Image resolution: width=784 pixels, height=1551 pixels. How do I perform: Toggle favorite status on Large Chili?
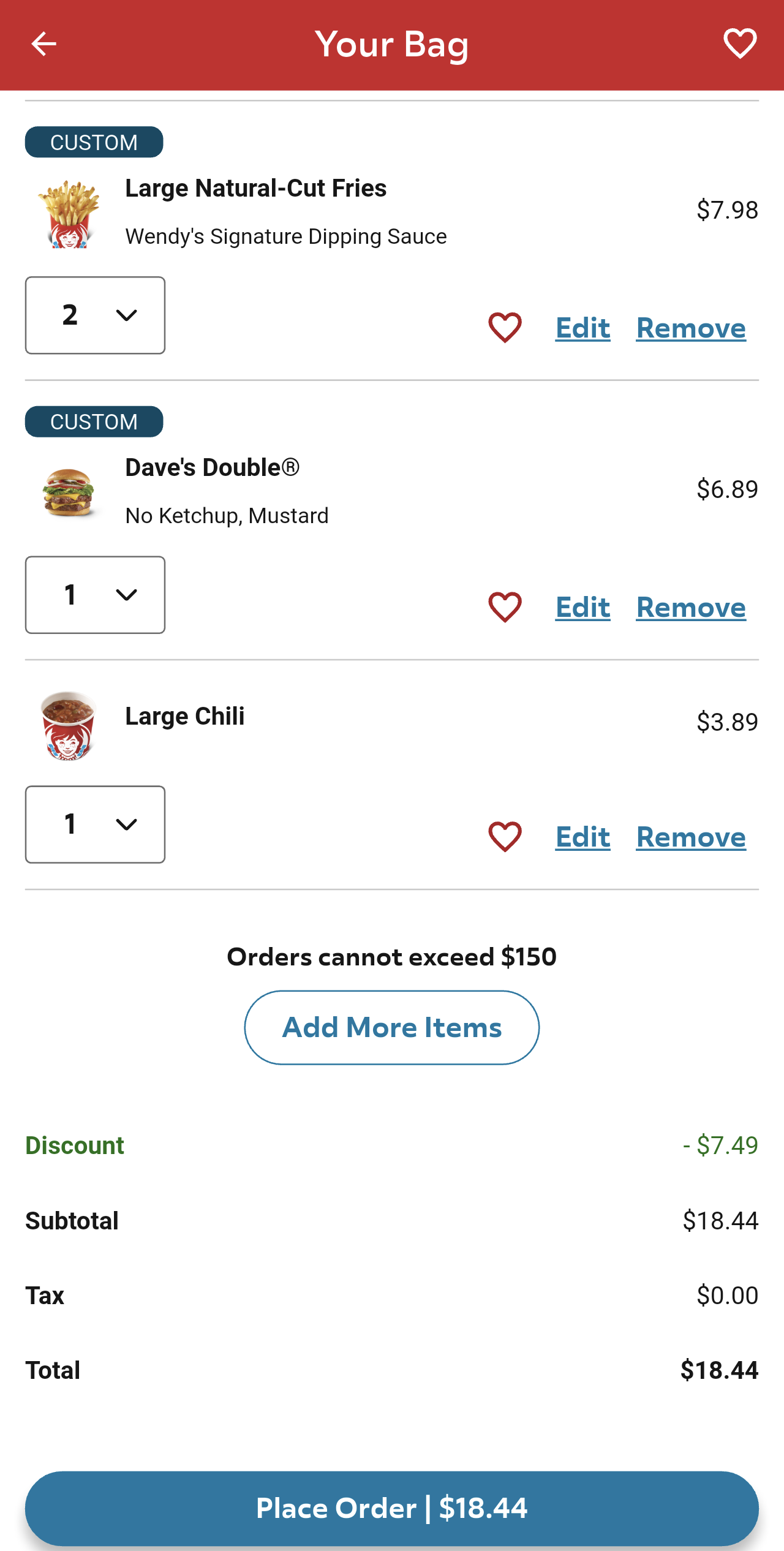point(504,837)
